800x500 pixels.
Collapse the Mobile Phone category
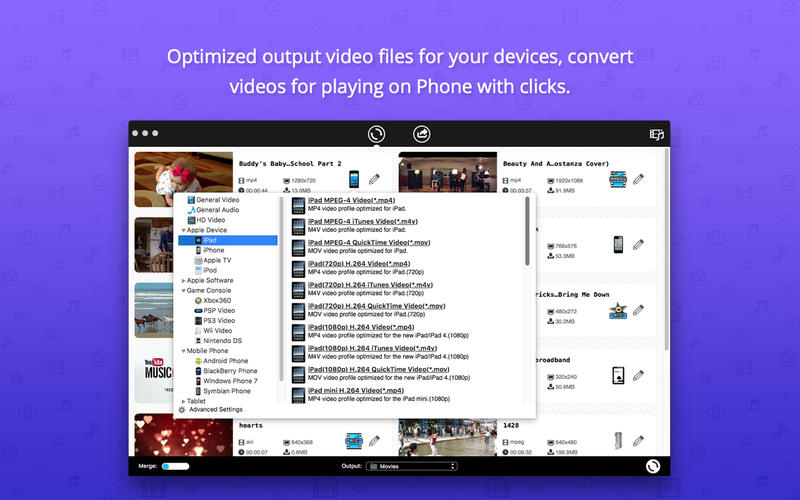(183, 351)
